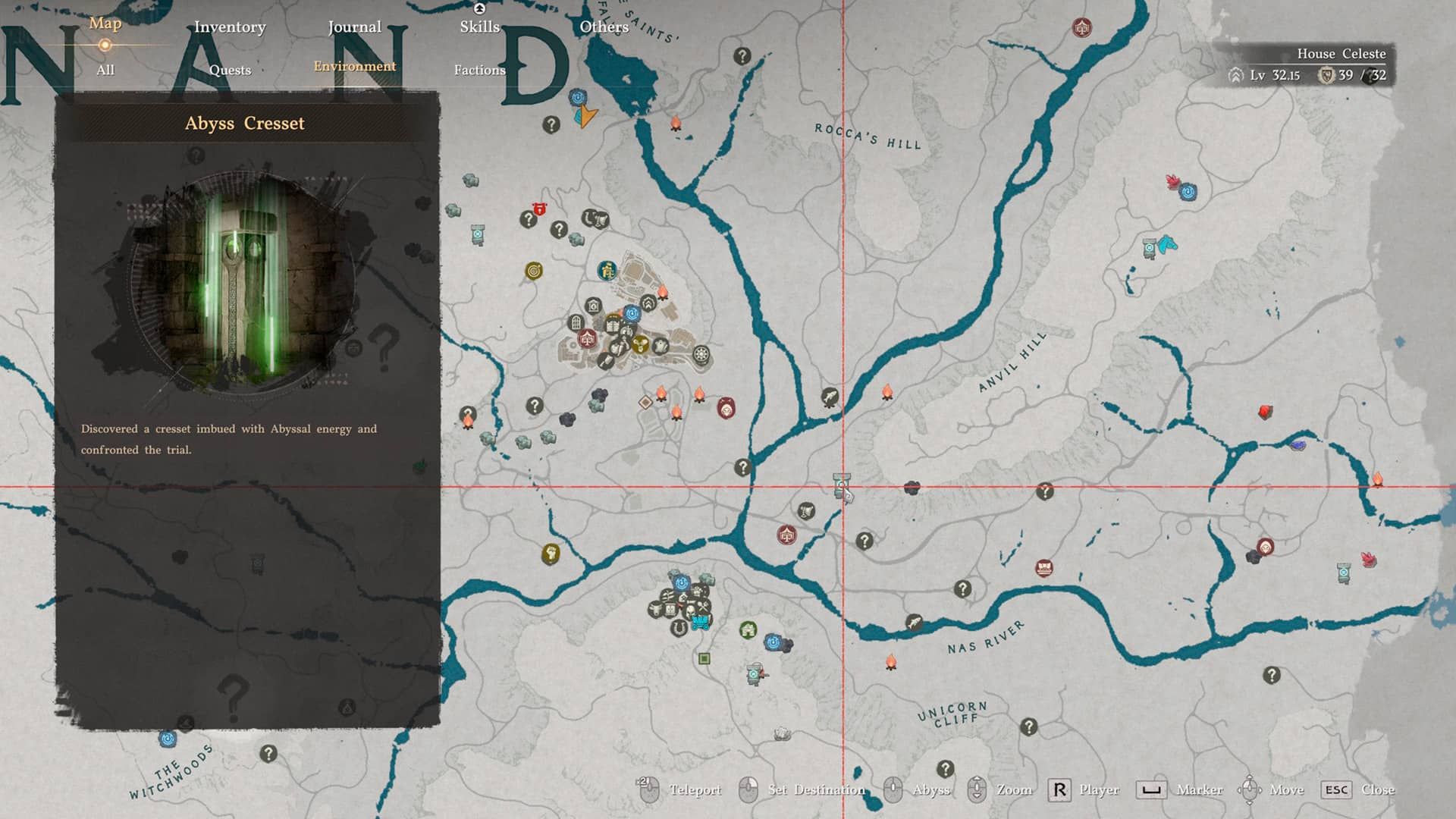Image resolution: width=1456 pixels, height=819 pixels.
Task: Select the green house icon
Action: pyautogui.click(x=748, y=629)
